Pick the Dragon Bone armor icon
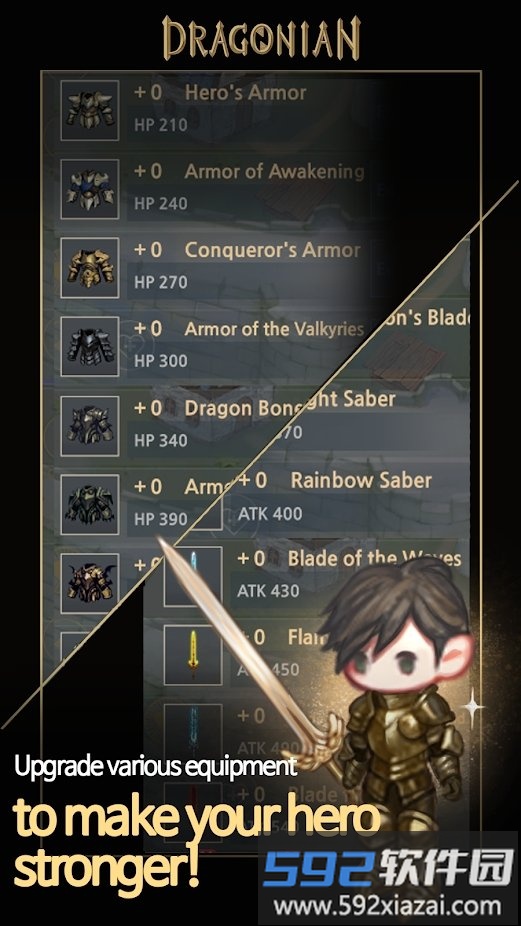521x926 pixels. point(90,426)
